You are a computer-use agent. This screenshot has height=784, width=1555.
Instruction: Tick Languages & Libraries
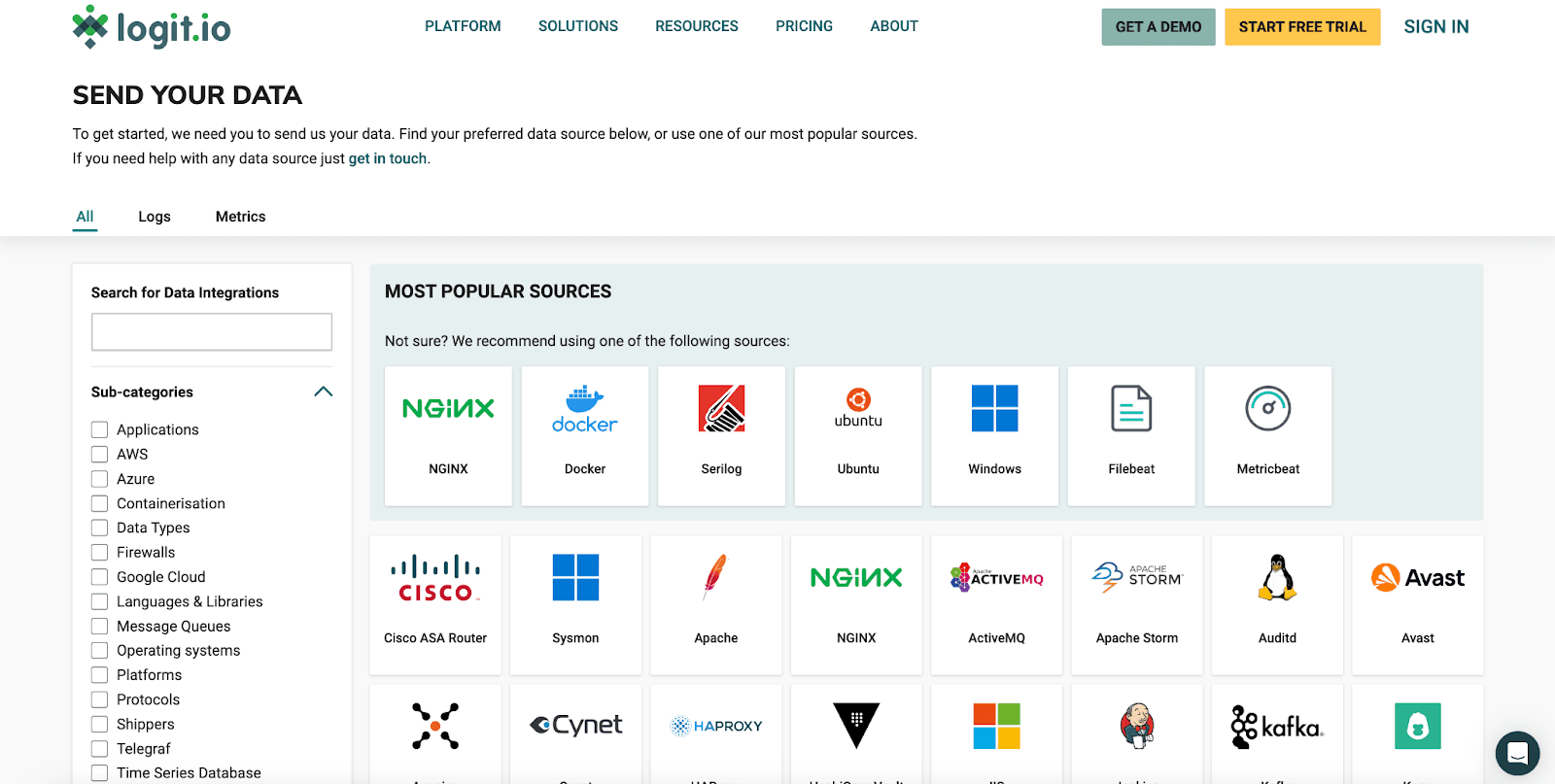(99, 601)
